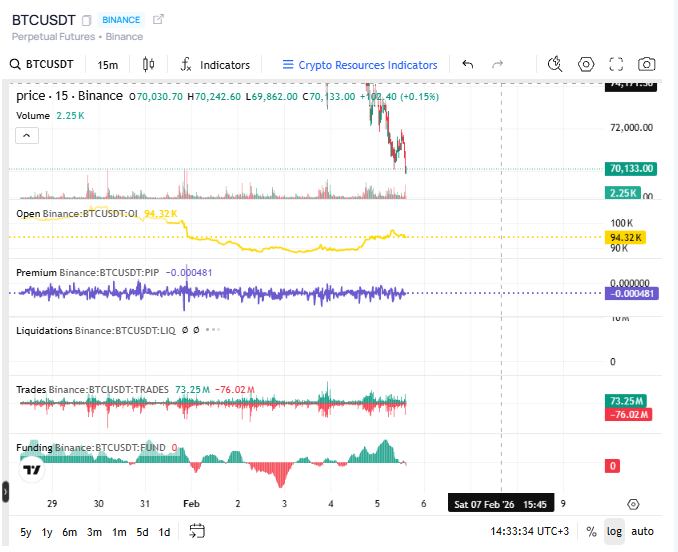The width and height of the screenshot is (678, 552).
Task: Open the quick search lightning icon
Action: (x=555, y=64)
